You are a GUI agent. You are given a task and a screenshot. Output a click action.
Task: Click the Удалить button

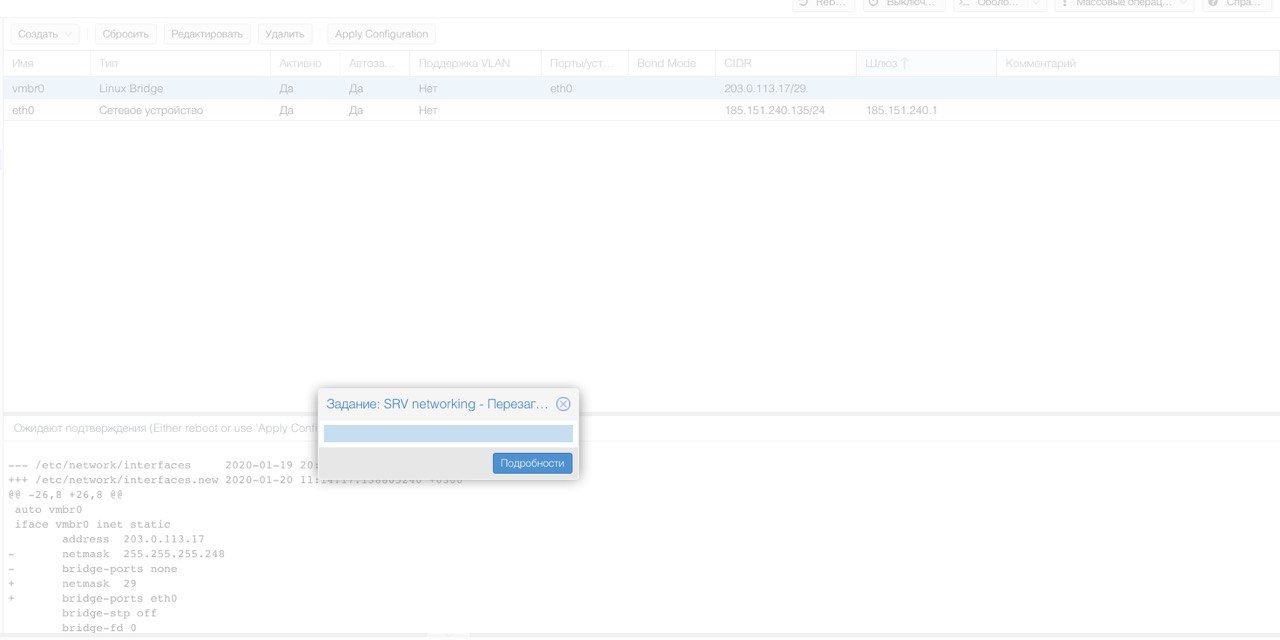(285, 34)
